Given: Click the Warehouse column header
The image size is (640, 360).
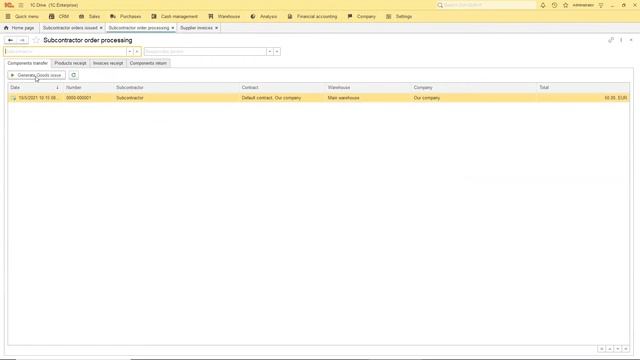Looking at the screenshot, I should pyautogui.click(x=368, y=87).
